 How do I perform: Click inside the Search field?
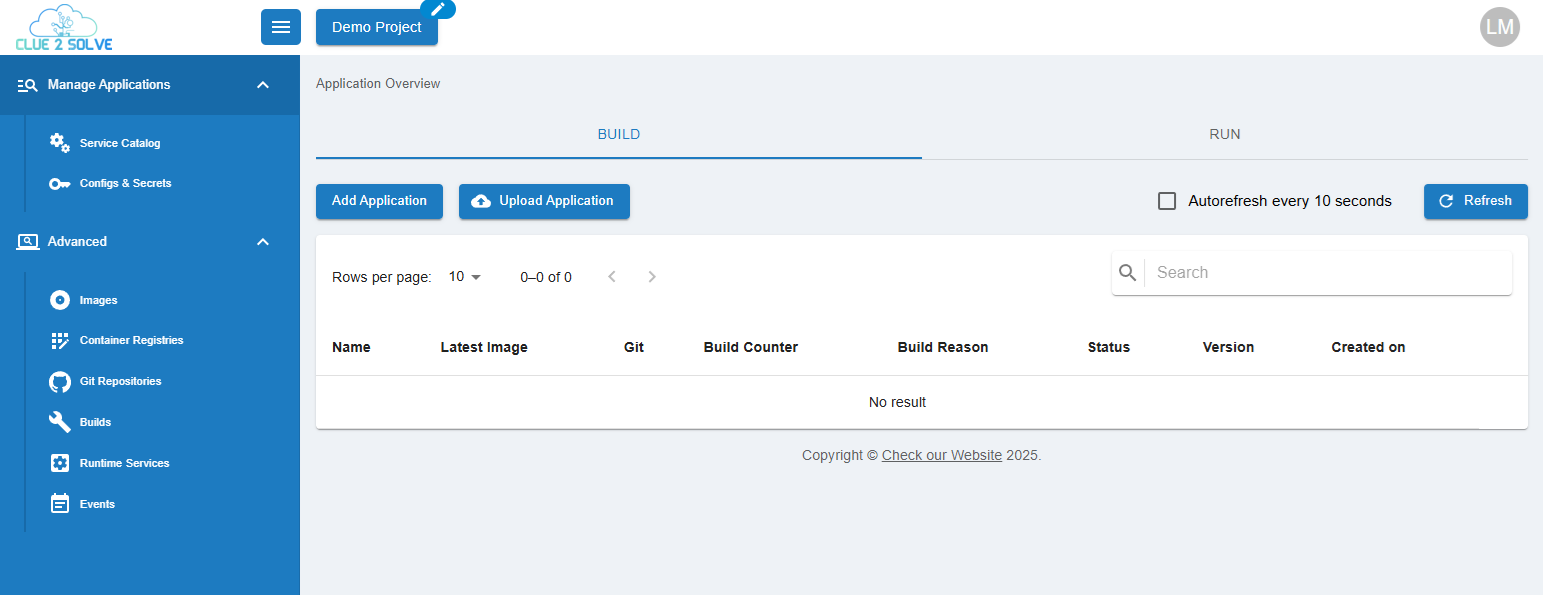pyautogui.click(x=1320, y=272)
